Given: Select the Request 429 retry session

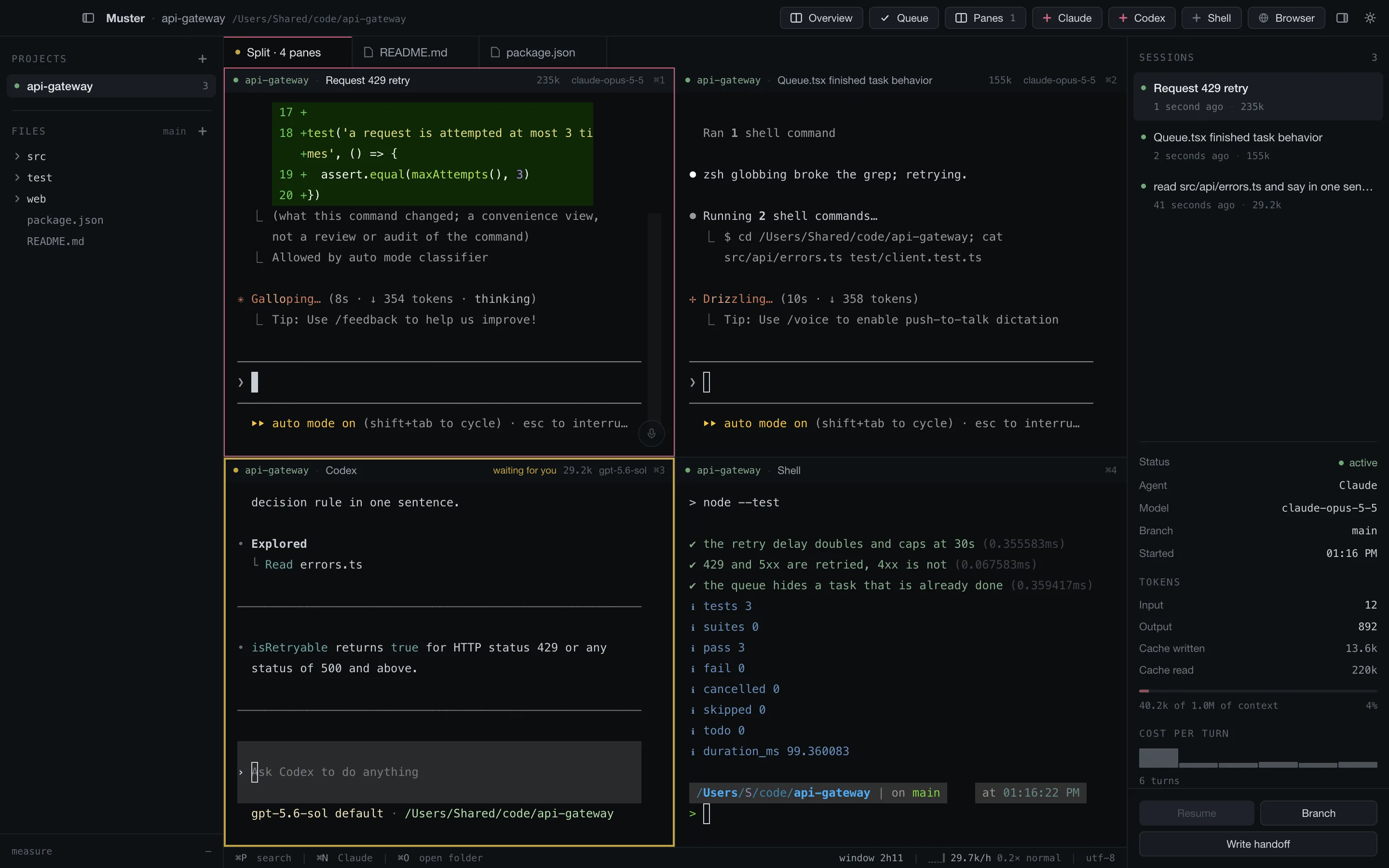Looking at the screenshot, I should (x=1257, y=96).
